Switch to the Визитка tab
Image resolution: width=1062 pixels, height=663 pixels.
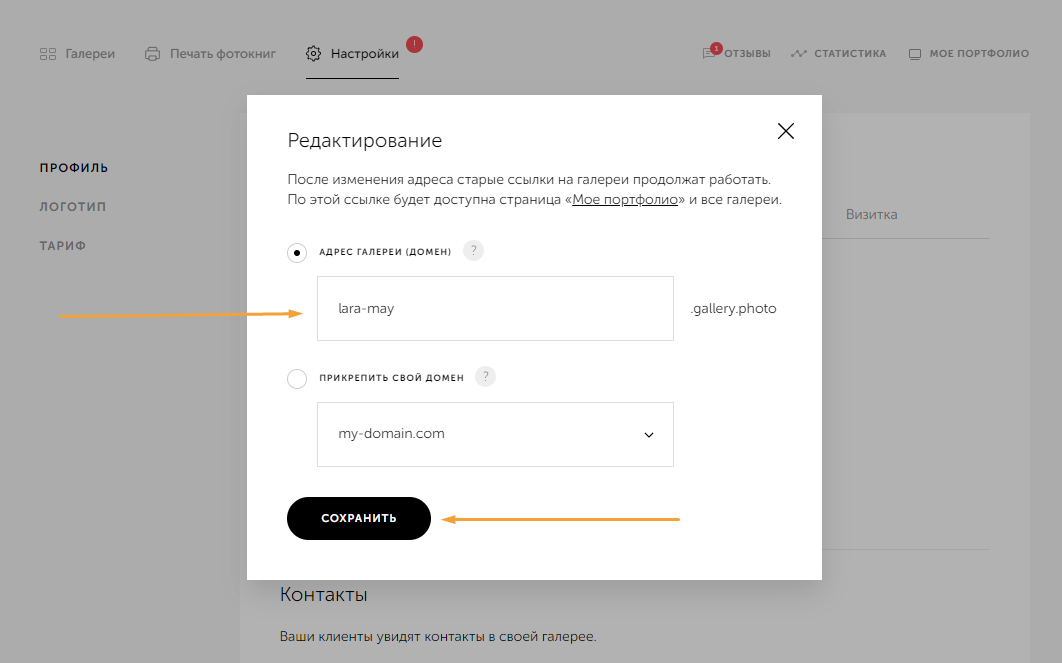click(871, 214)
